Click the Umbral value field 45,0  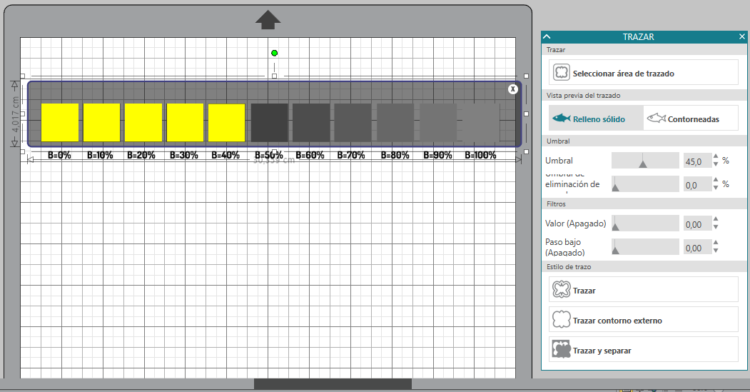coord(697,161)
